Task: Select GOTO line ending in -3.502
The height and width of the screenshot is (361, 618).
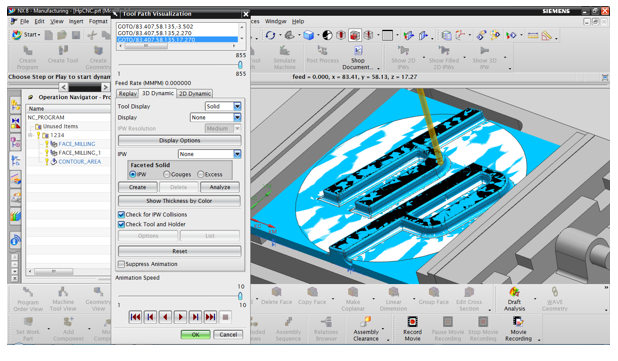Action: (x=155, y=27)
